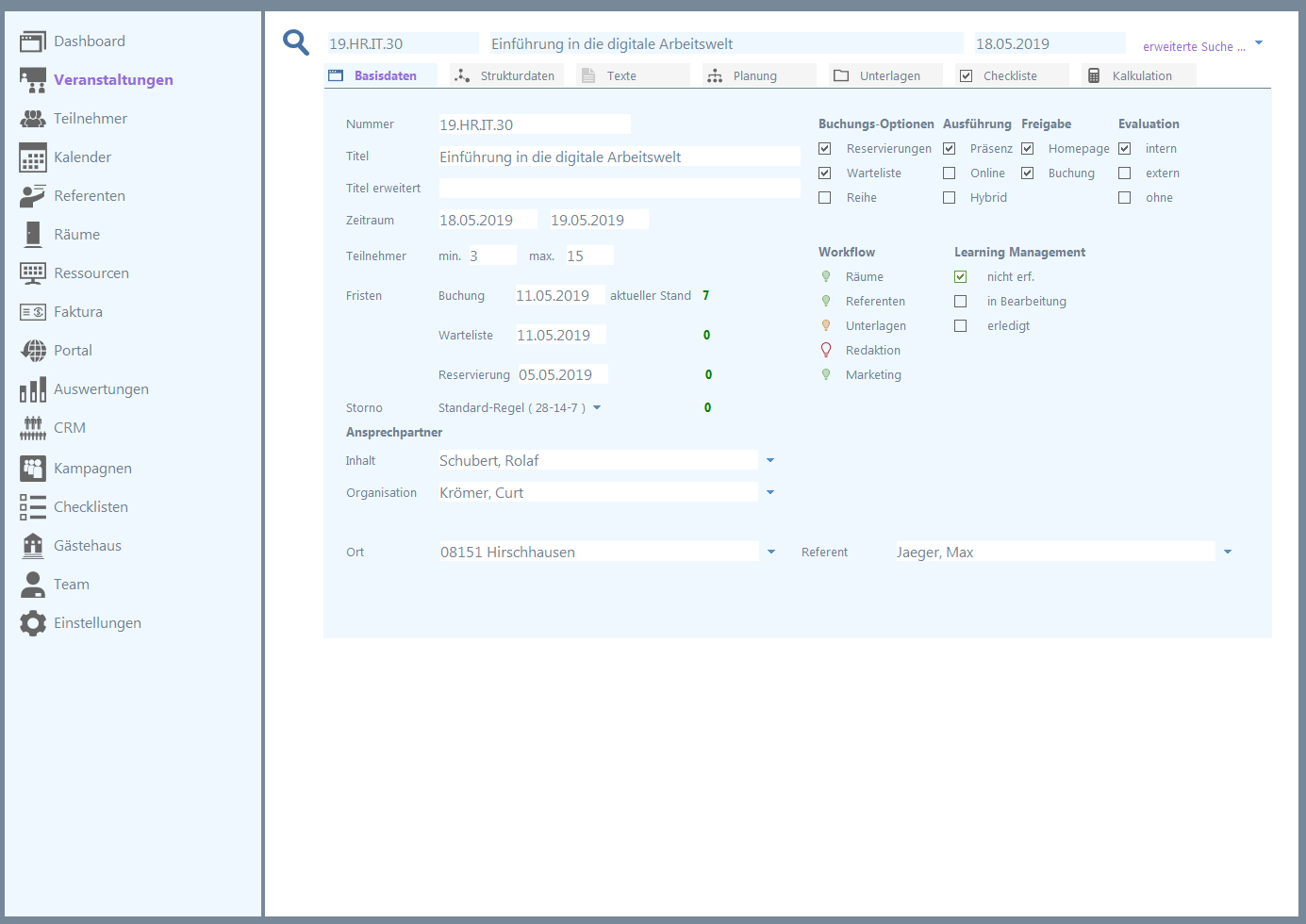Open Auswertungen bar chart icon
Screen dimensions: 1306x924
pyautogui.click(x=33, y=389)
